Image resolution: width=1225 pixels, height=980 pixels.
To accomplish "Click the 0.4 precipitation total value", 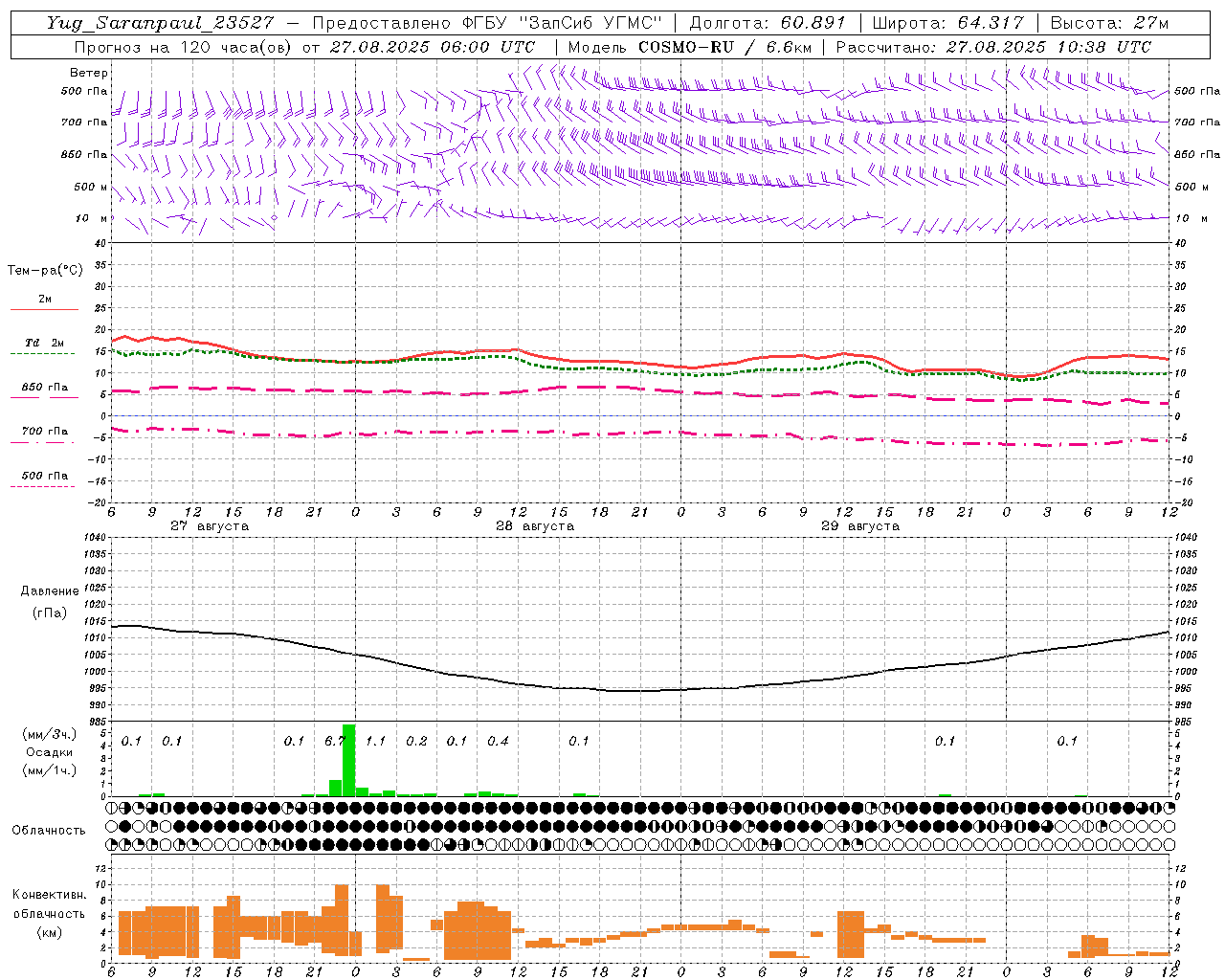I will point(498,741).
